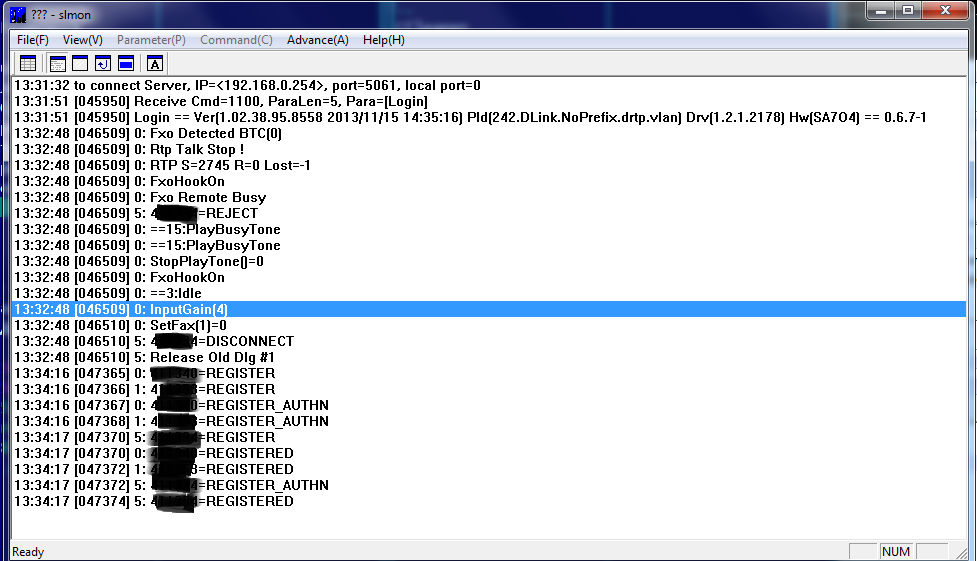
Task: Click the letter A font toolbar icon
Action: click(x=155, y=63)
